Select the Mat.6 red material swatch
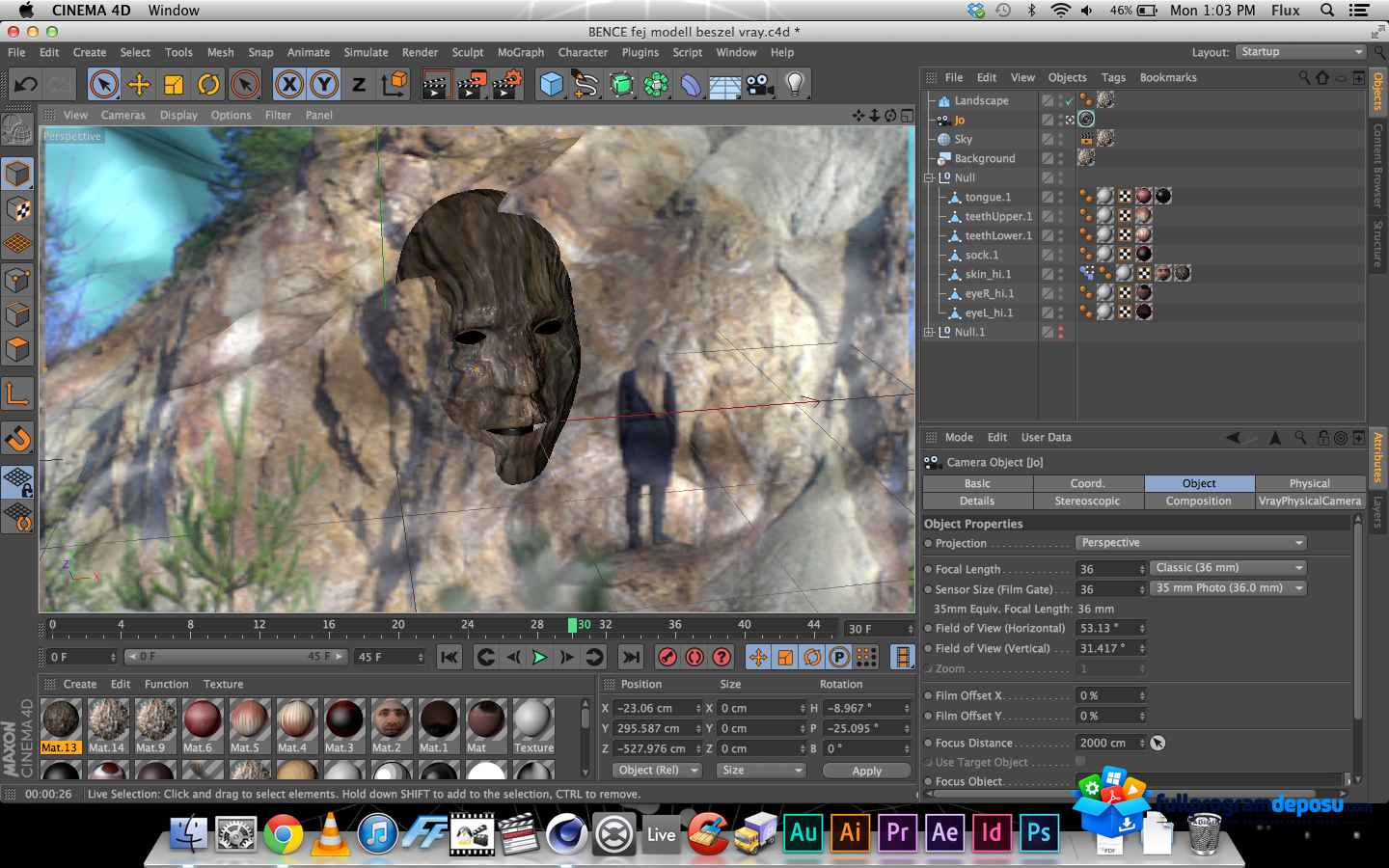Screen dimensions: 1389x868 tap(202, 726)
